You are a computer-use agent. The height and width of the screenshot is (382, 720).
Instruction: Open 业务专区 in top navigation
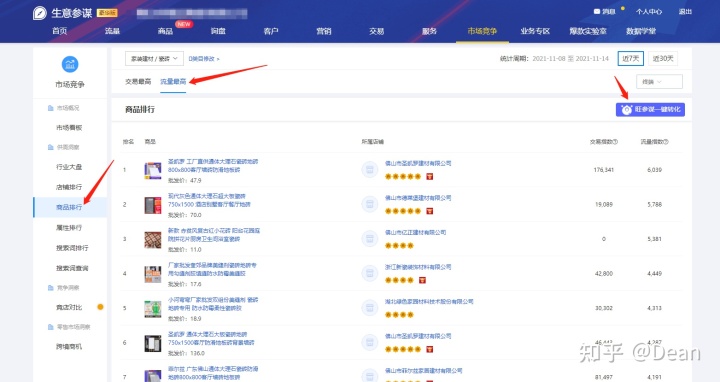pyautogui.click(x=535, y=31)
